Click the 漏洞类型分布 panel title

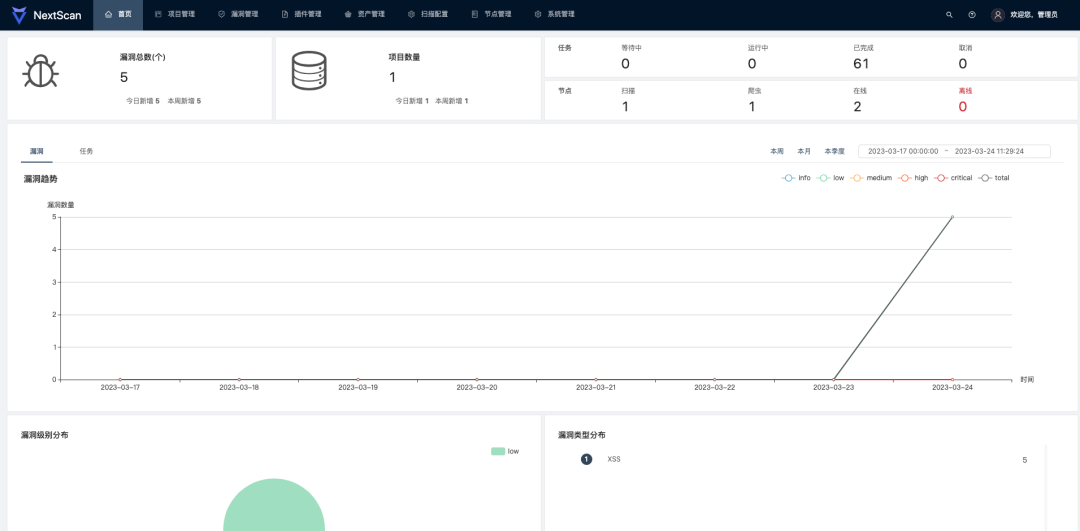click(582, 435)
